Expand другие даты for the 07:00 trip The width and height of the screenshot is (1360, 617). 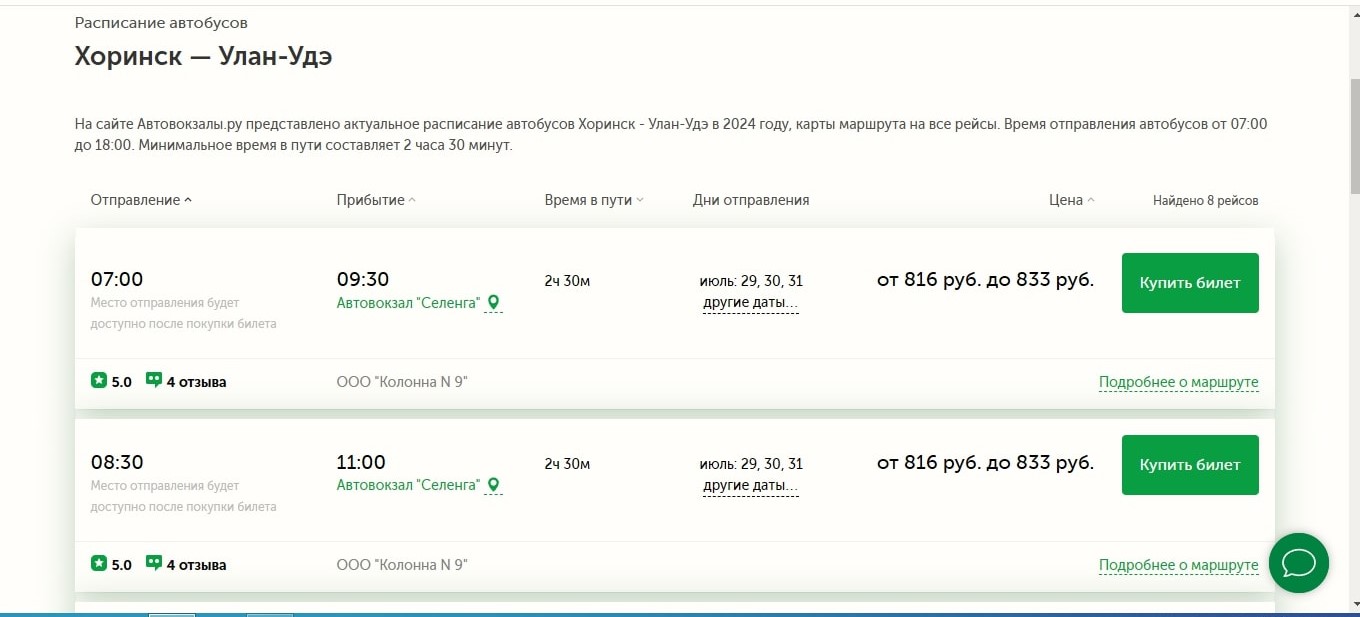coord(750,303)
